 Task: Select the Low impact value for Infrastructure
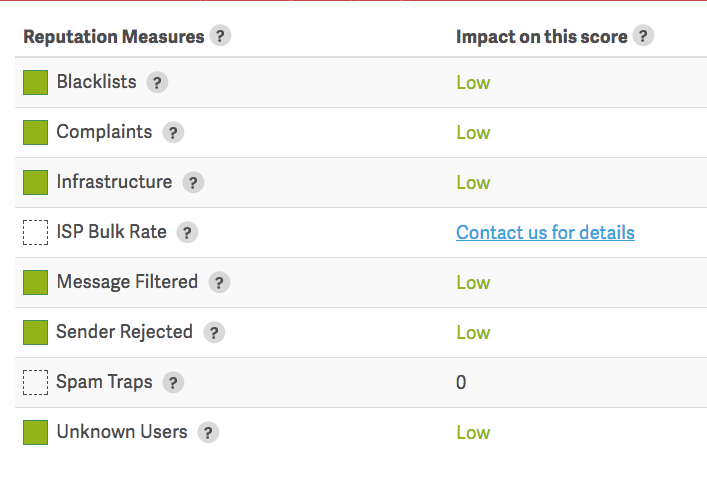tap(473, 183)
